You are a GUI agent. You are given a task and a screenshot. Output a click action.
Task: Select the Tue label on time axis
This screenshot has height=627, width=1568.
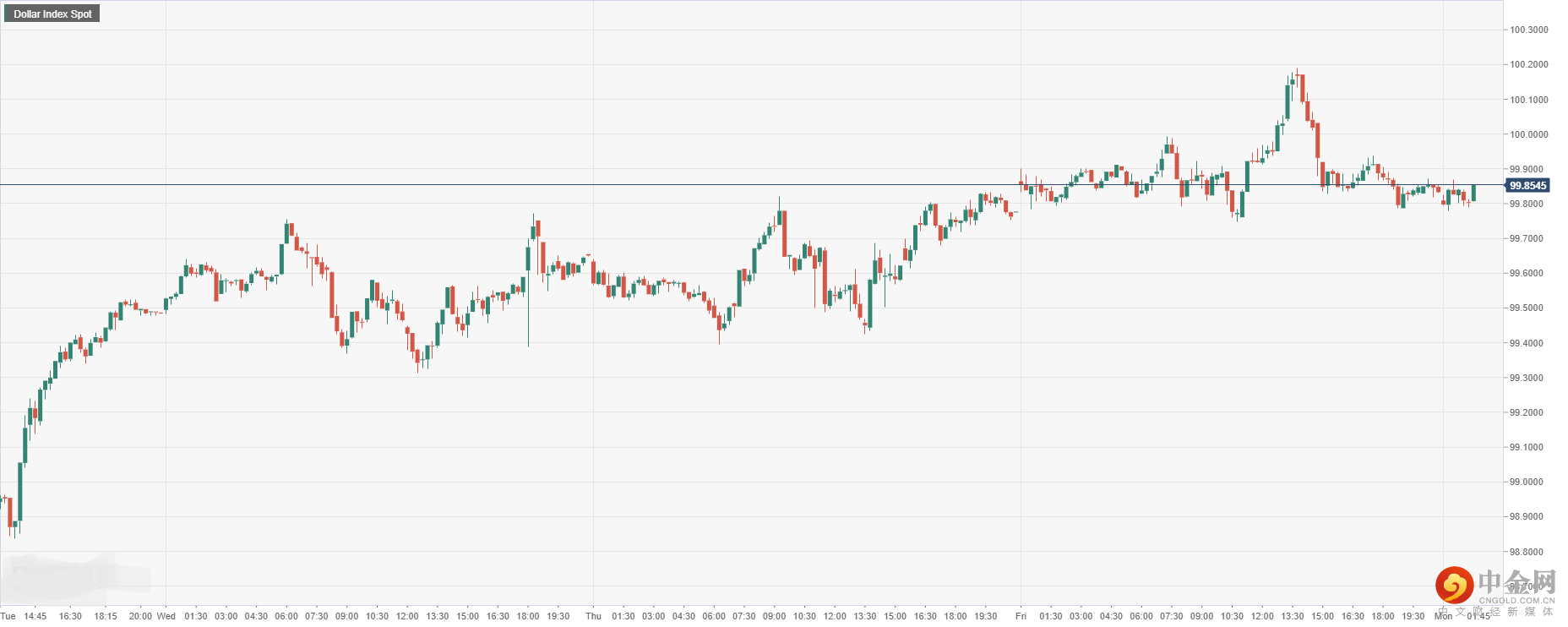point(8,616)
